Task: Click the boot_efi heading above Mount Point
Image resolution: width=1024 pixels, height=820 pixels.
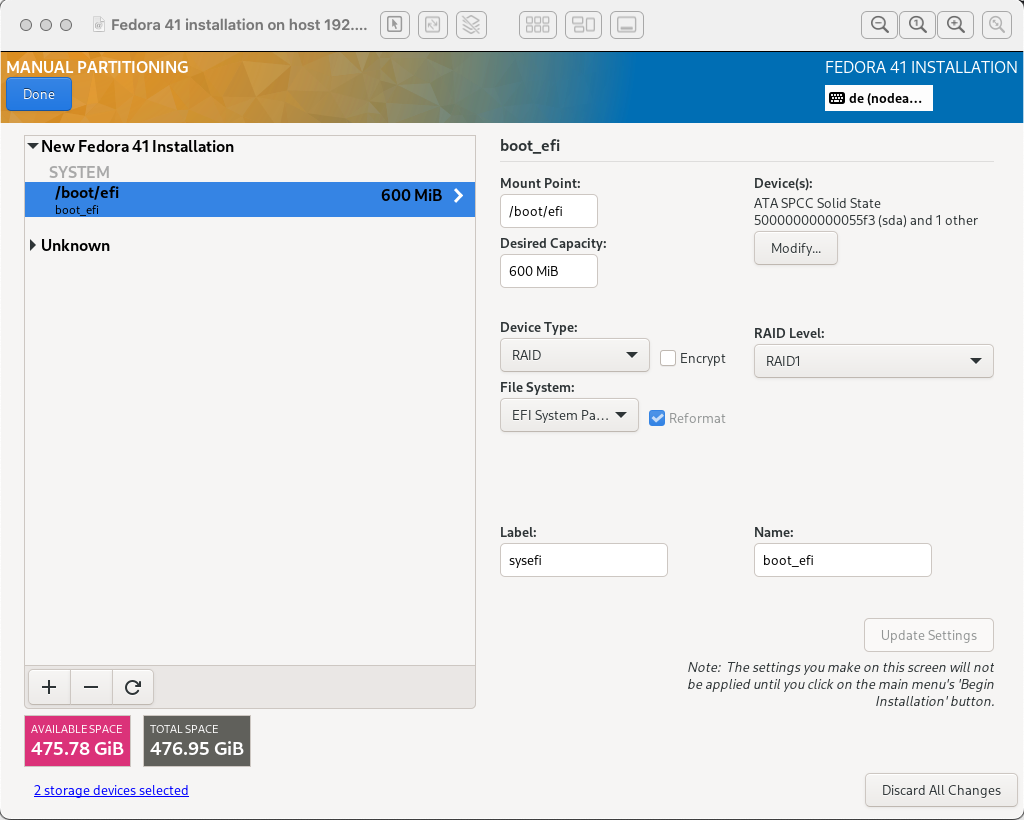Action: (x=530, y=146)
